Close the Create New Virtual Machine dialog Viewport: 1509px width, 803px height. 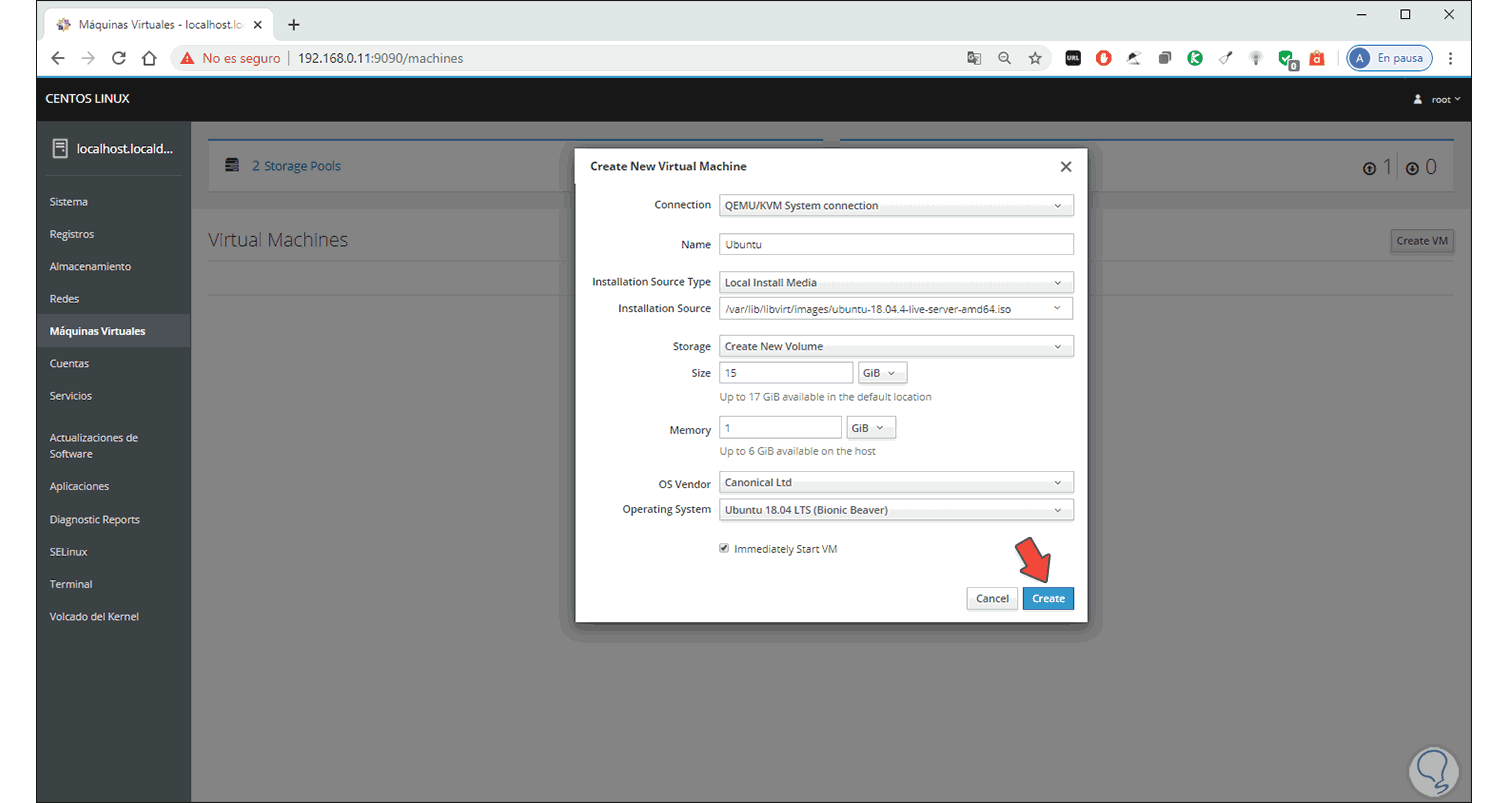[1065, 167]
